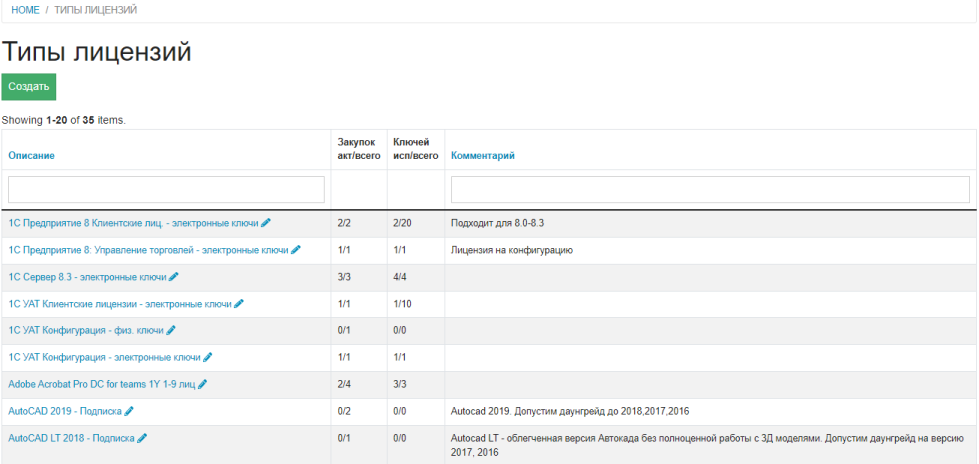979x464 pixels.
Task: Edit pencil icon for AutoCAD 2019 - Подписка
Action: [129, 411]
